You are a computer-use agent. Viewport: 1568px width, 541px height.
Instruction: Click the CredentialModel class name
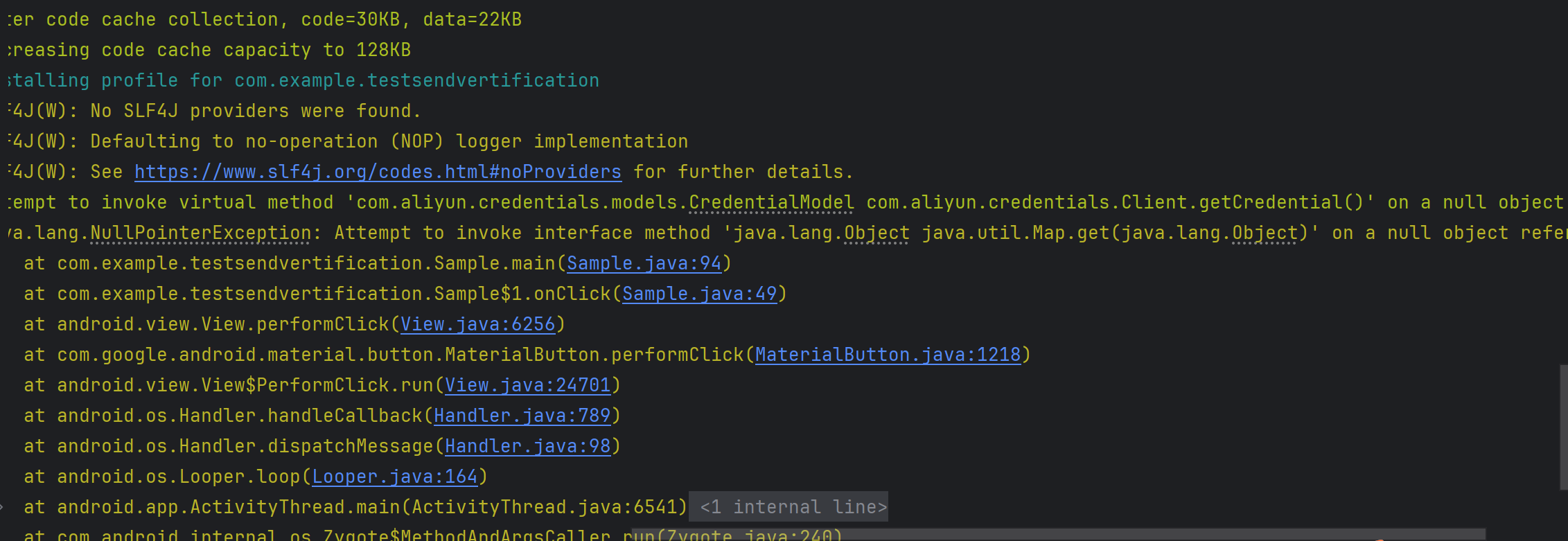(771, 202)
